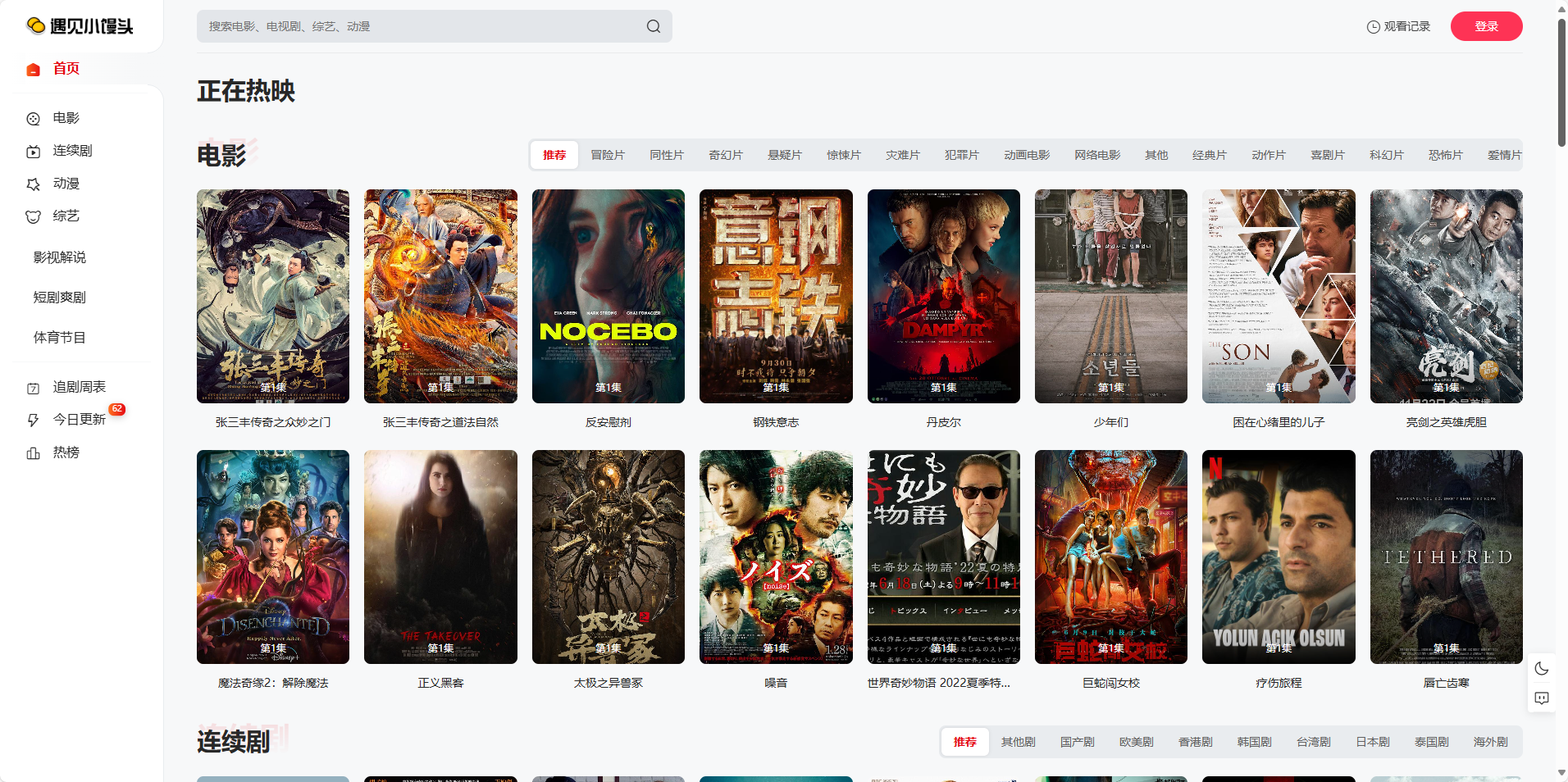The image size is (1568, 782).
Task: Click the site logo icon
Action: click(35, 26)
